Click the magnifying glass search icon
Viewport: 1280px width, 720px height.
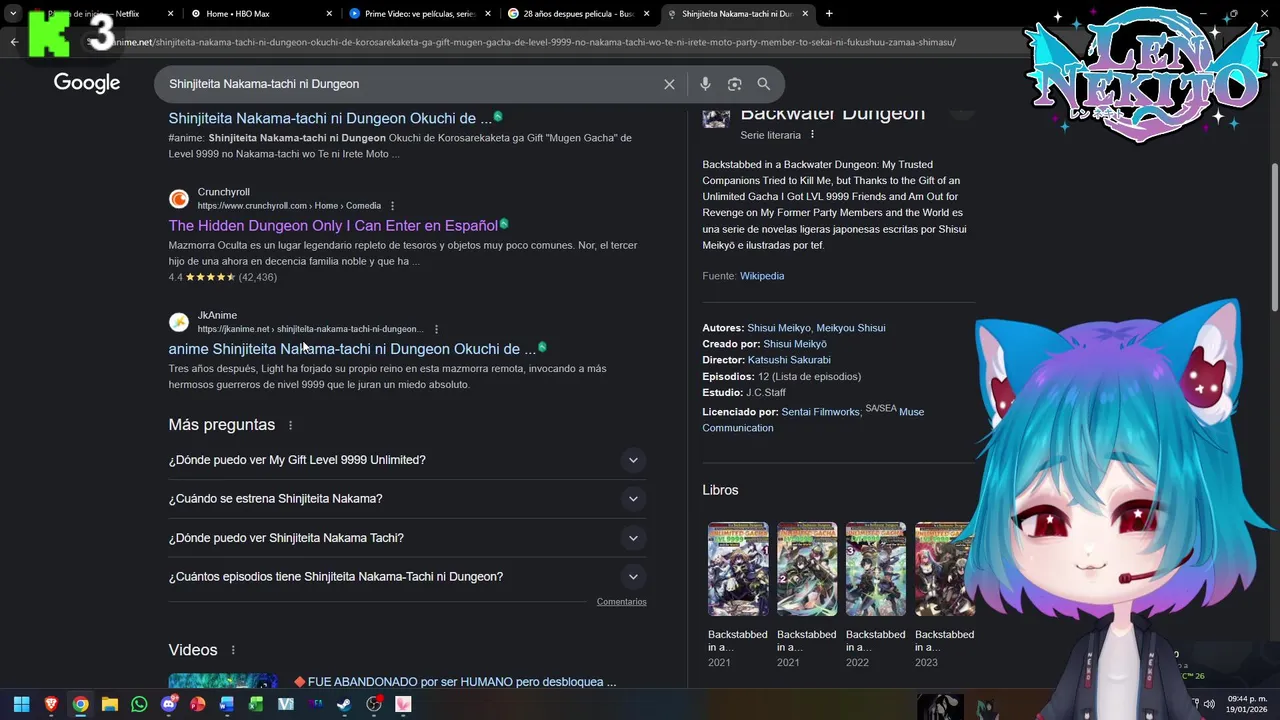(x=764, y=84)
